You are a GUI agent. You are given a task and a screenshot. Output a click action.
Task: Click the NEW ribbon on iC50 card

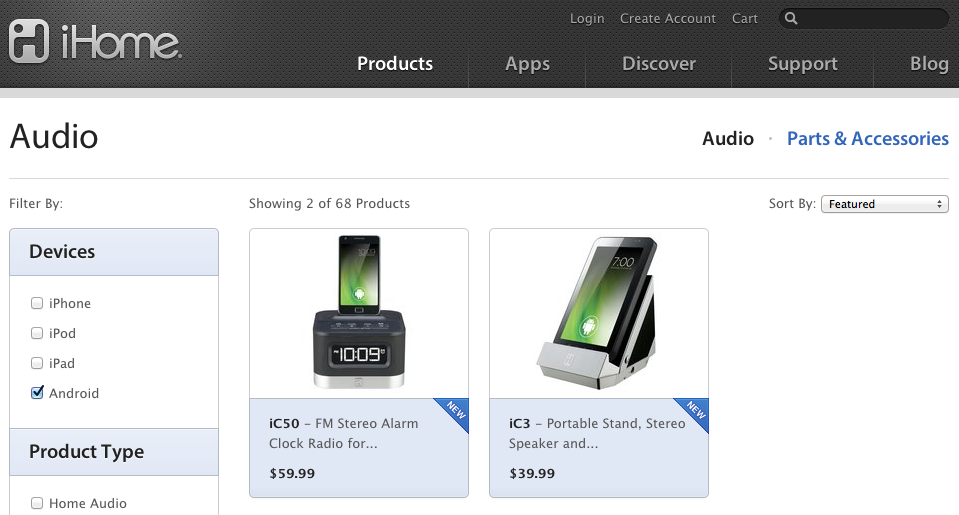[452, 413]
